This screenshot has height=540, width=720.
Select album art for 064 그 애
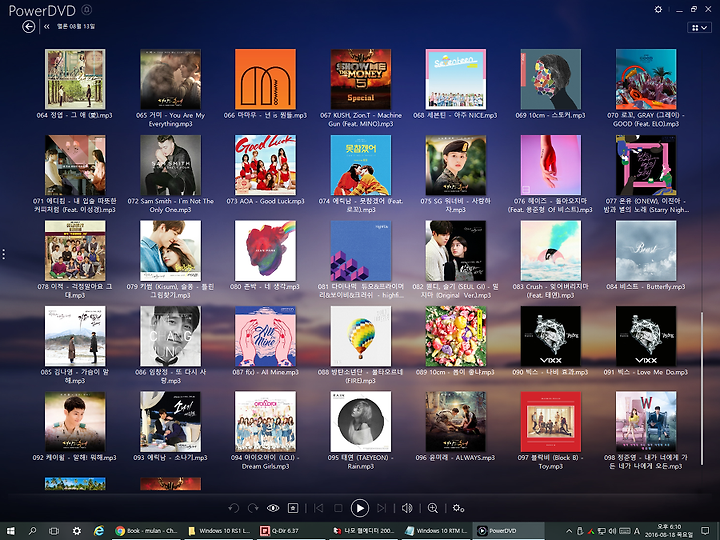(x=75, y=79)
